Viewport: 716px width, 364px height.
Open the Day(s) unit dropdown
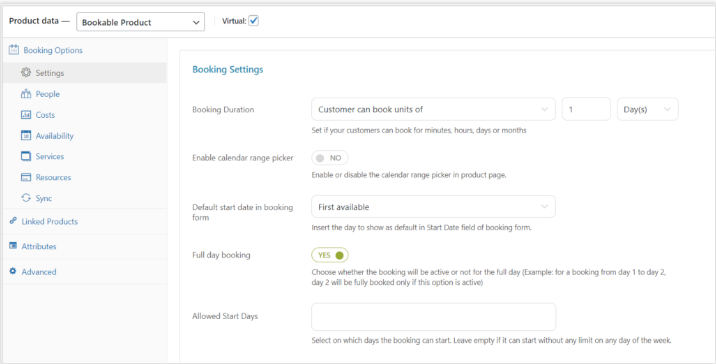pos(648,109)
